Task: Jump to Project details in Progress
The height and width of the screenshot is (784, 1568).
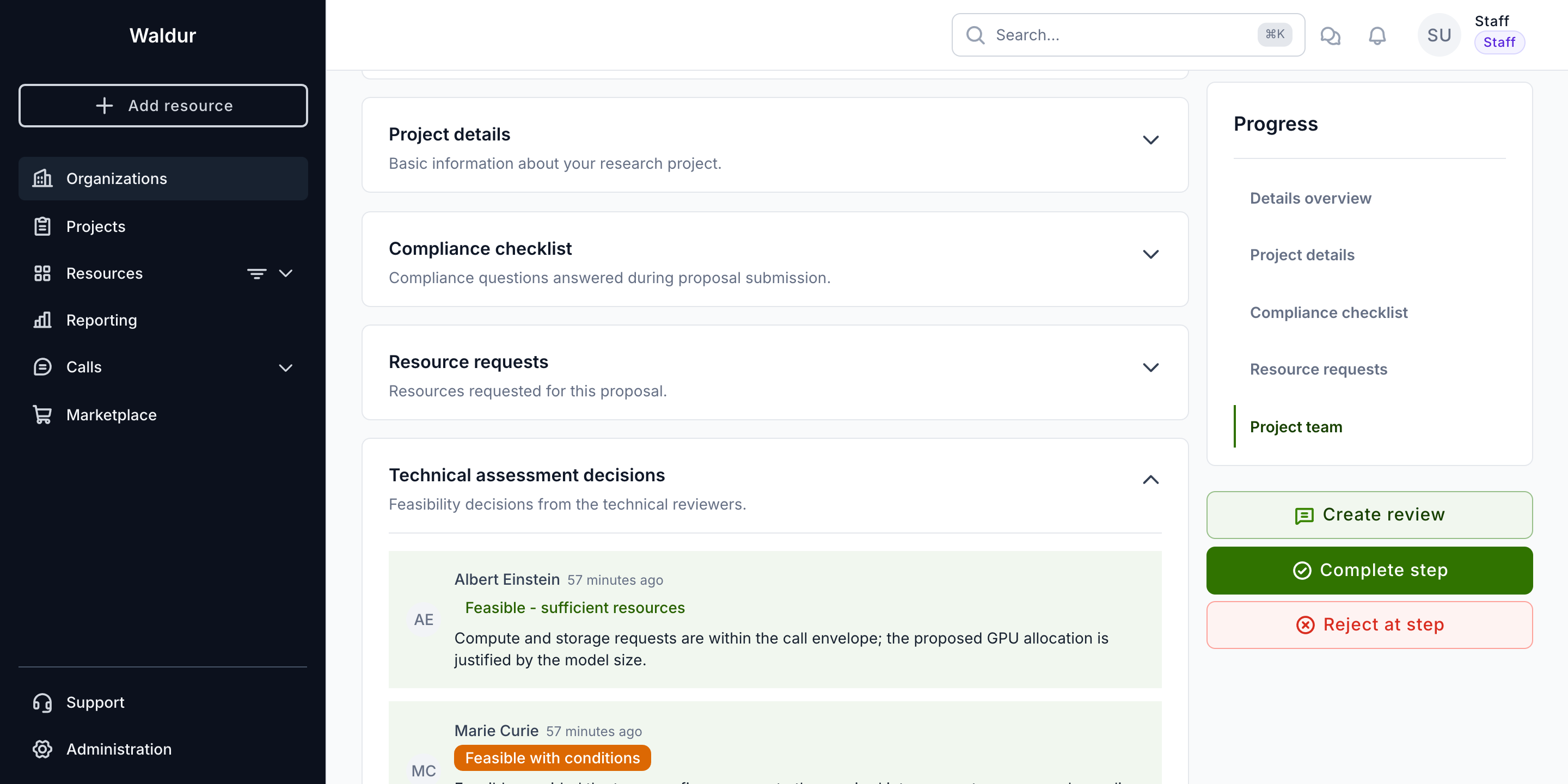Action: point(1302,255)
